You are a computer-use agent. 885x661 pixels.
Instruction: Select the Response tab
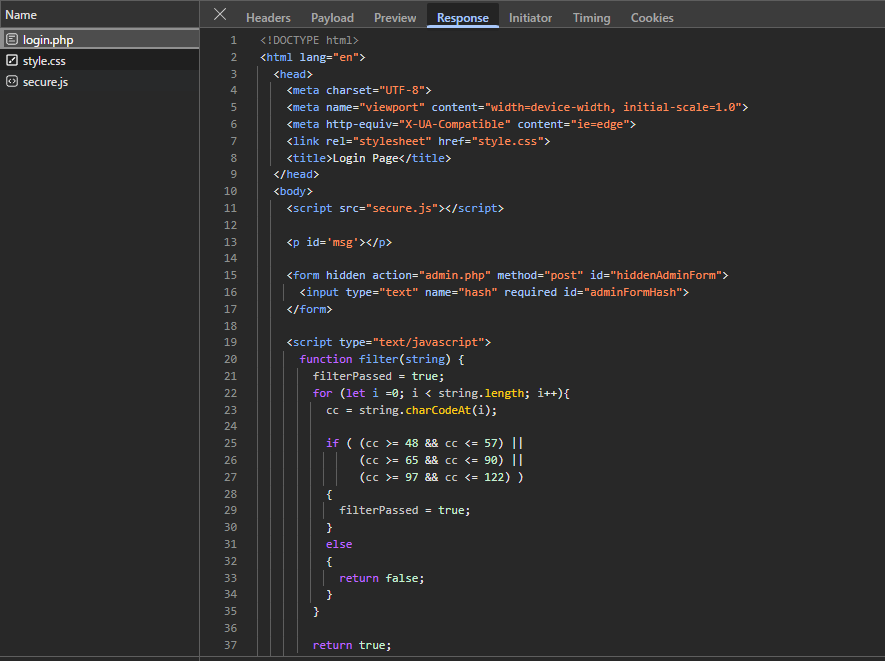pyautogui.click(x=463, y=18)
